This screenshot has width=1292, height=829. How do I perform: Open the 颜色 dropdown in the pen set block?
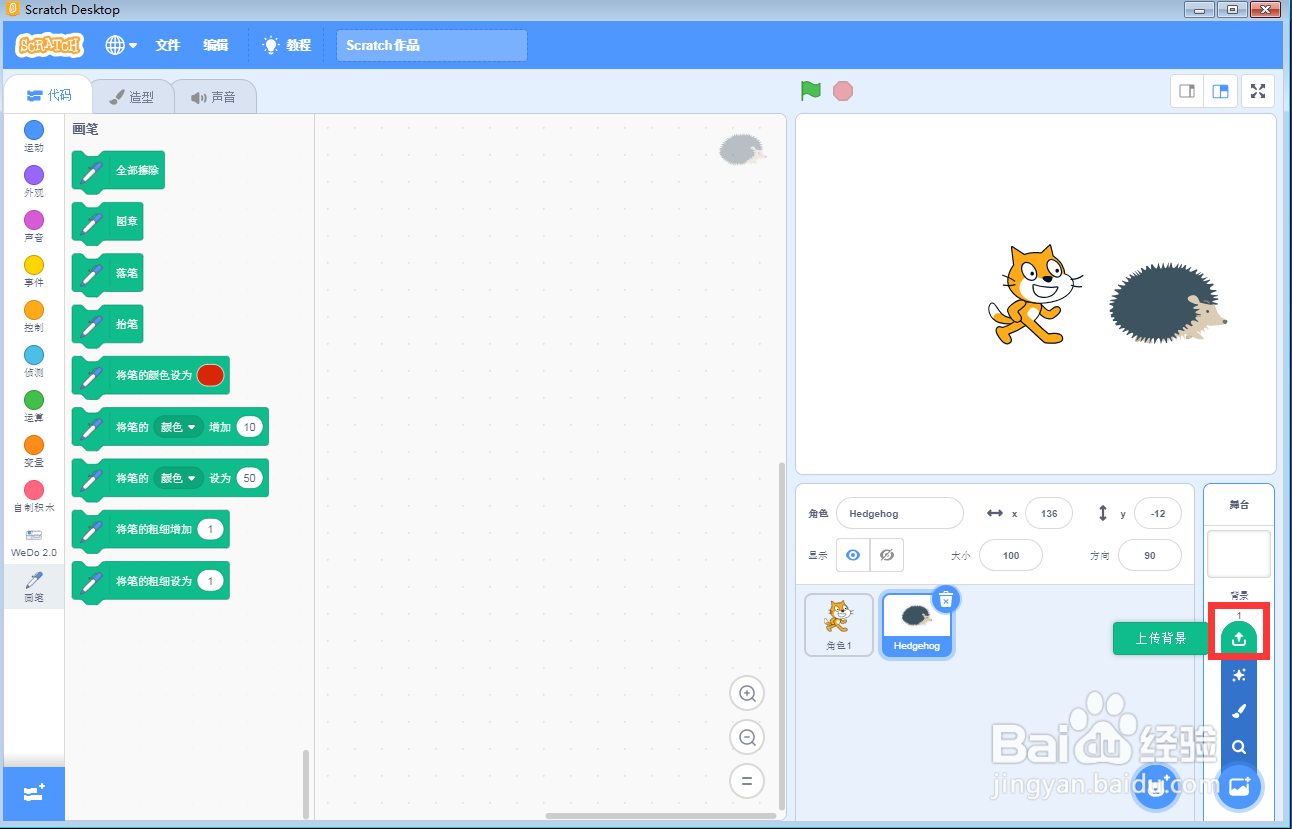coord(178,478)
